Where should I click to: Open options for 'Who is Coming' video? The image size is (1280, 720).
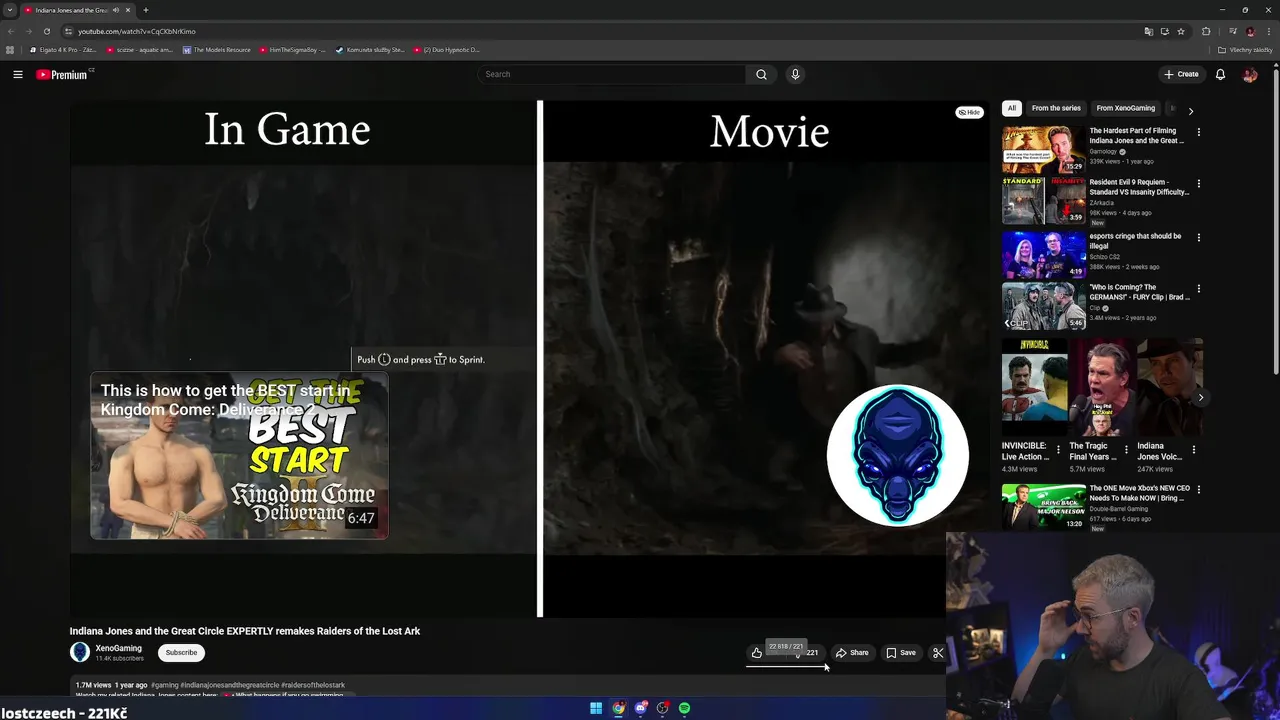click(1199, 289)
